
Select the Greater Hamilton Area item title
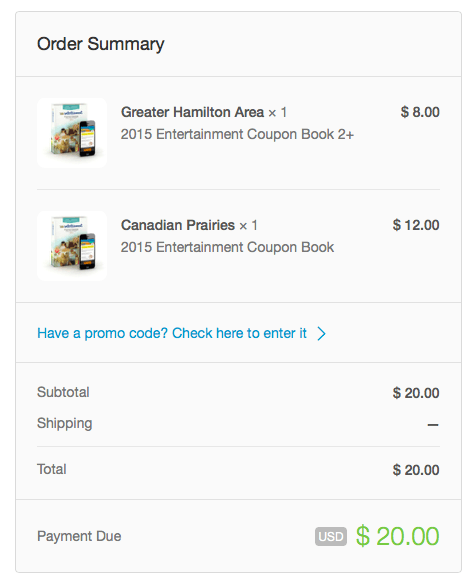point(192,112)
